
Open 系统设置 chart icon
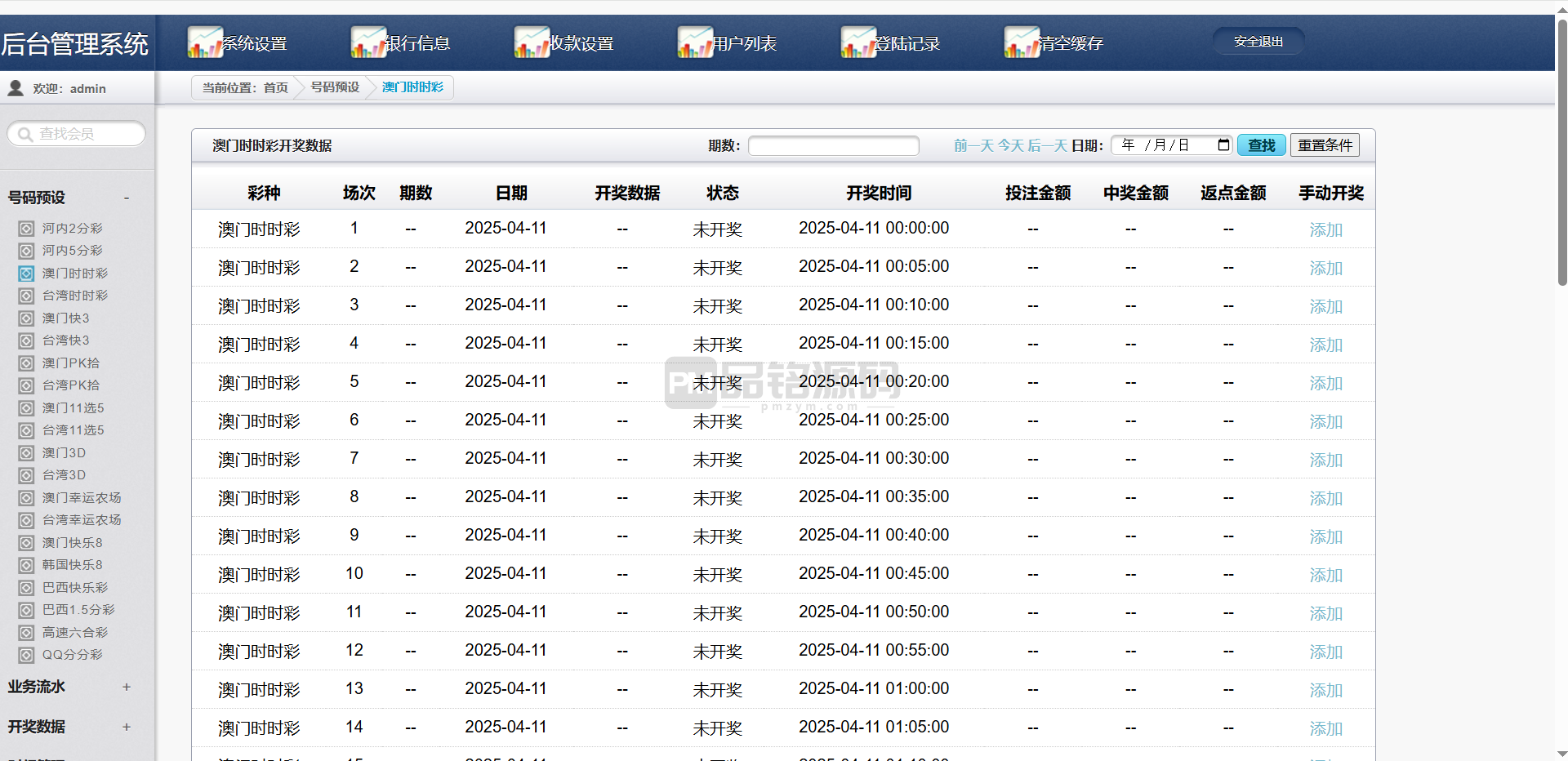click(x=205, y=42)
